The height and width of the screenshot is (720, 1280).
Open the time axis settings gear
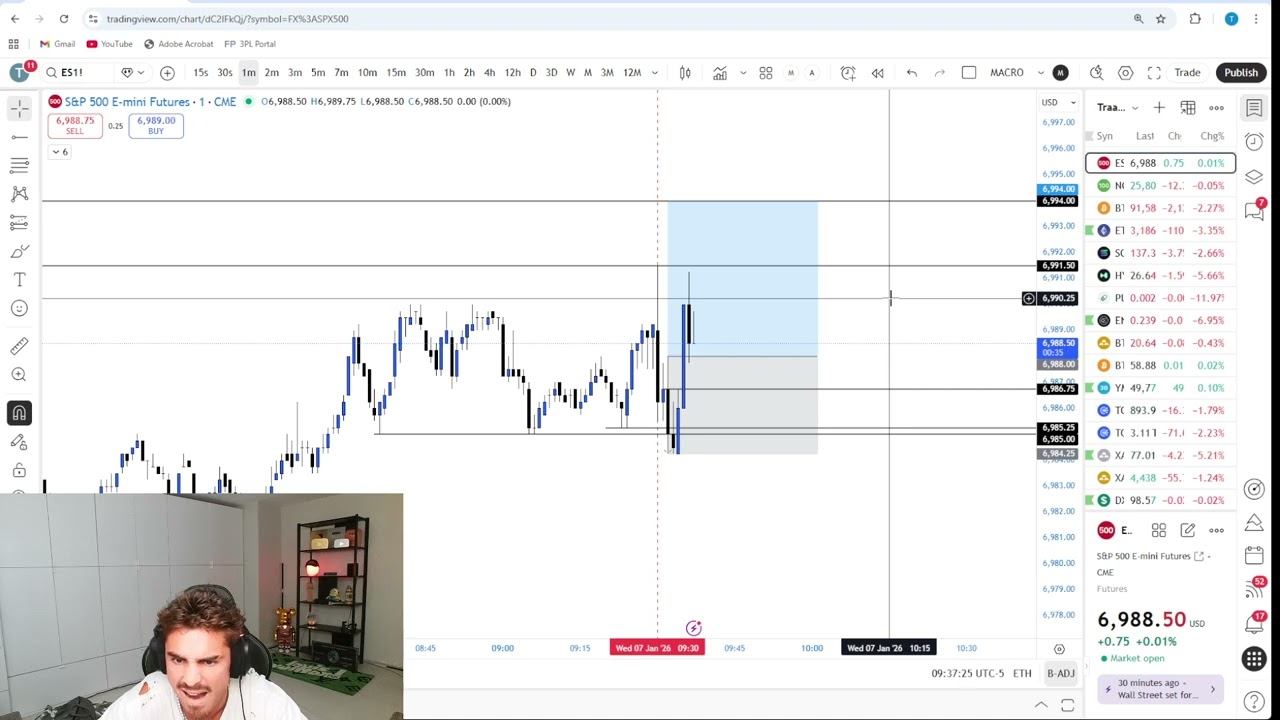(x=1059, y=649)
